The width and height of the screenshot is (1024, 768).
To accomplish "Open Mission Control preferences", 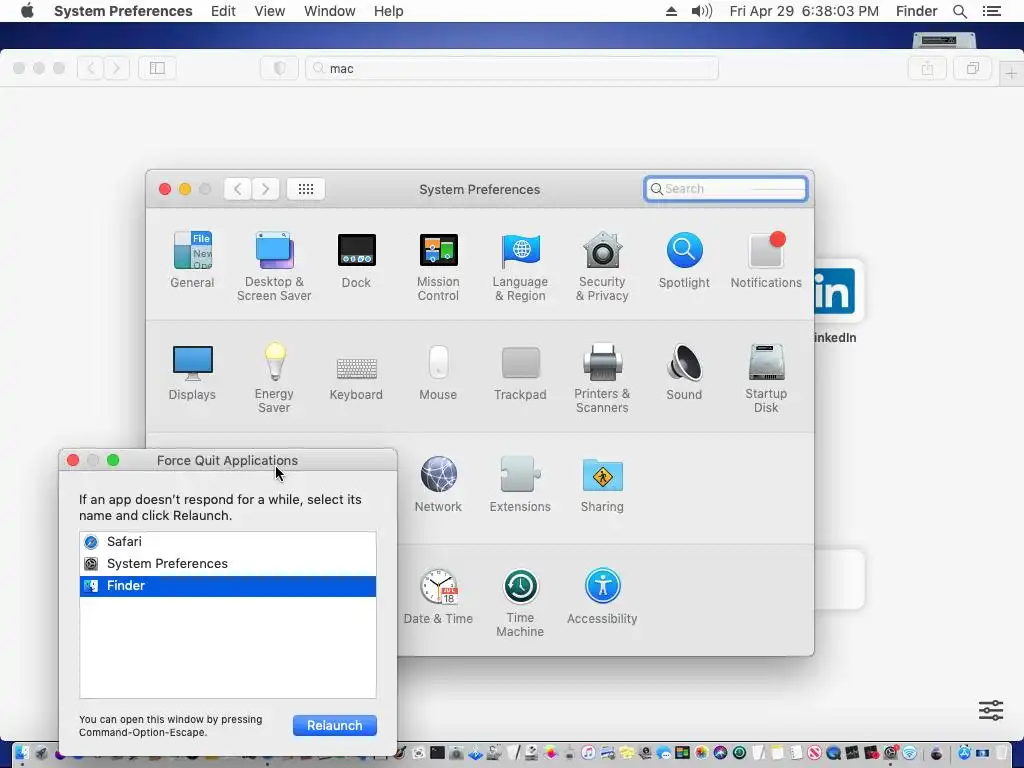I will point(438,266).
